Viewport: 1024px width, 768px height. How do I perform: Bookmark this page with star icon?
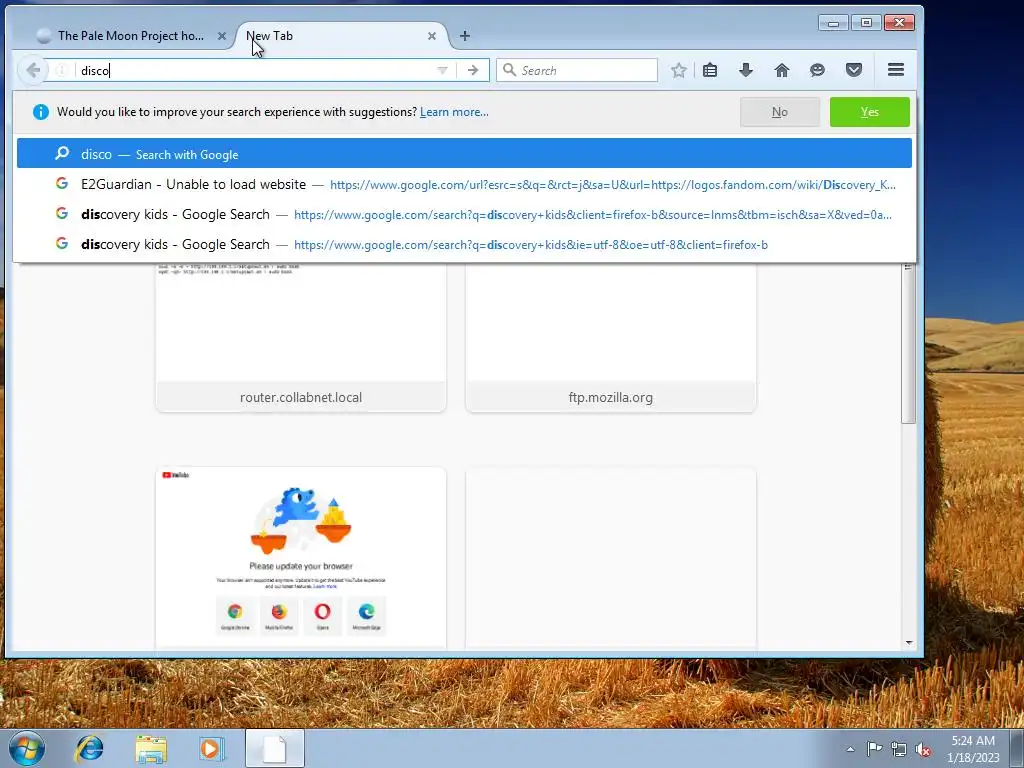point(679,70)
